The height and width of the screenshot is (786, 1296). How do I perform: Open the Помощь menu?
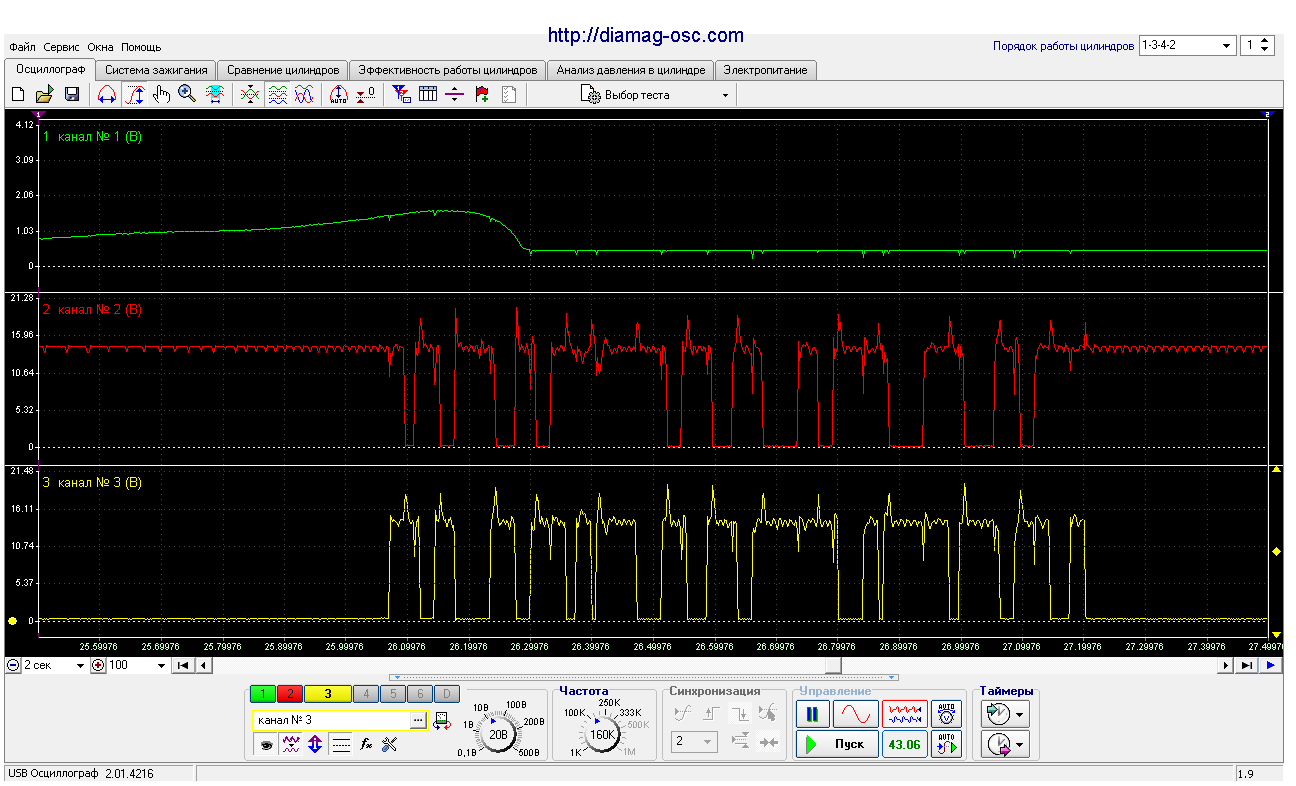[x=141, y=47]
